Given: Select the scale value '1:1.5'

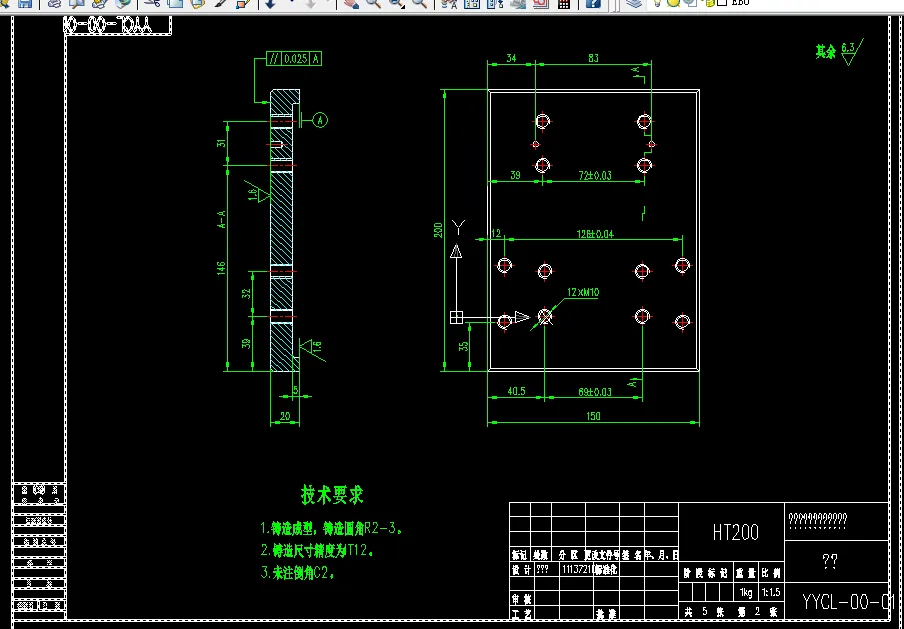Looking at the screenshot, I should tap(771, 592).
